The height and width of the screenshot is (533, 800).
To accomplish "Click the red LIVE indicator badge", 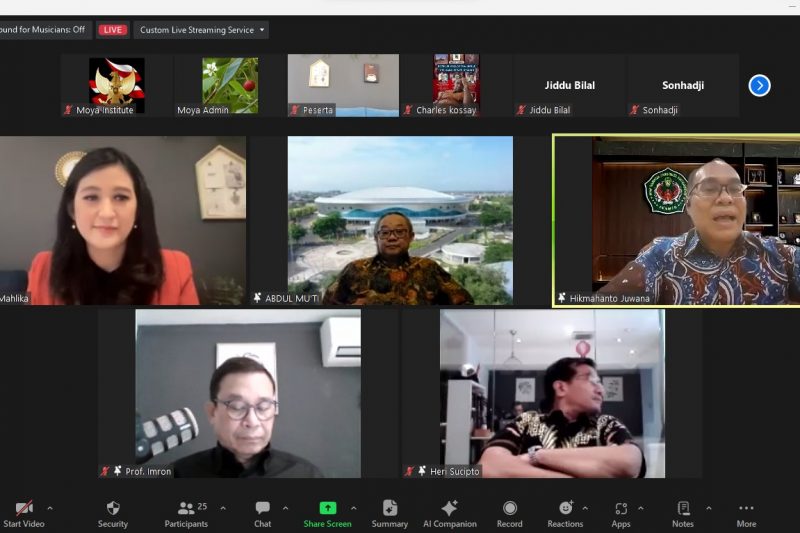I will (113, 30).
